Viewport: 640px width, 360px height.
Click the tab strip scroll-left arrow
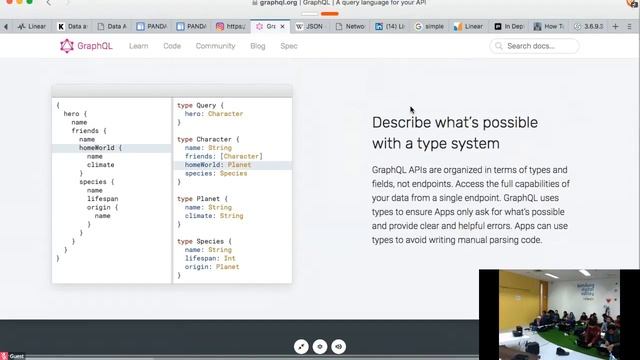[x=6, y=27]
